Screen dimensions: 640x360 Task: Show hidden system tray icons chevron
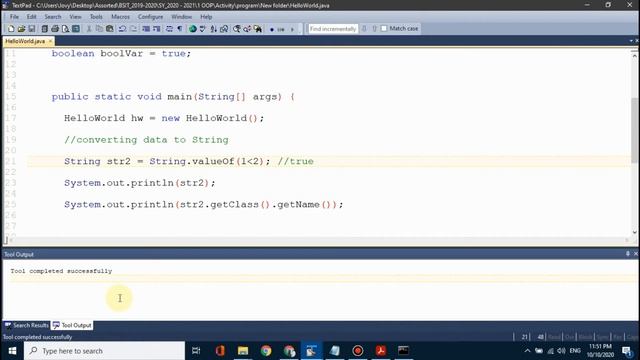[527, 351]
